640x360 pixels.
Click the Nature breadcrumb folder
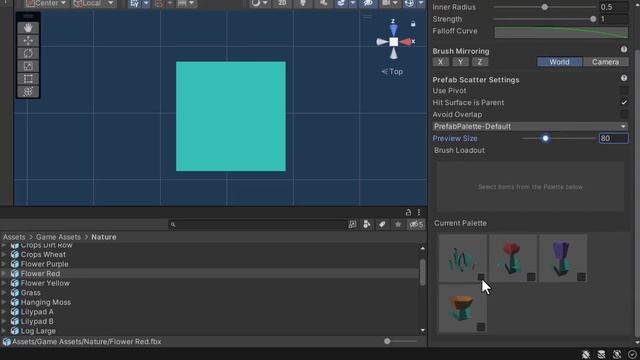tap(104, 237)
